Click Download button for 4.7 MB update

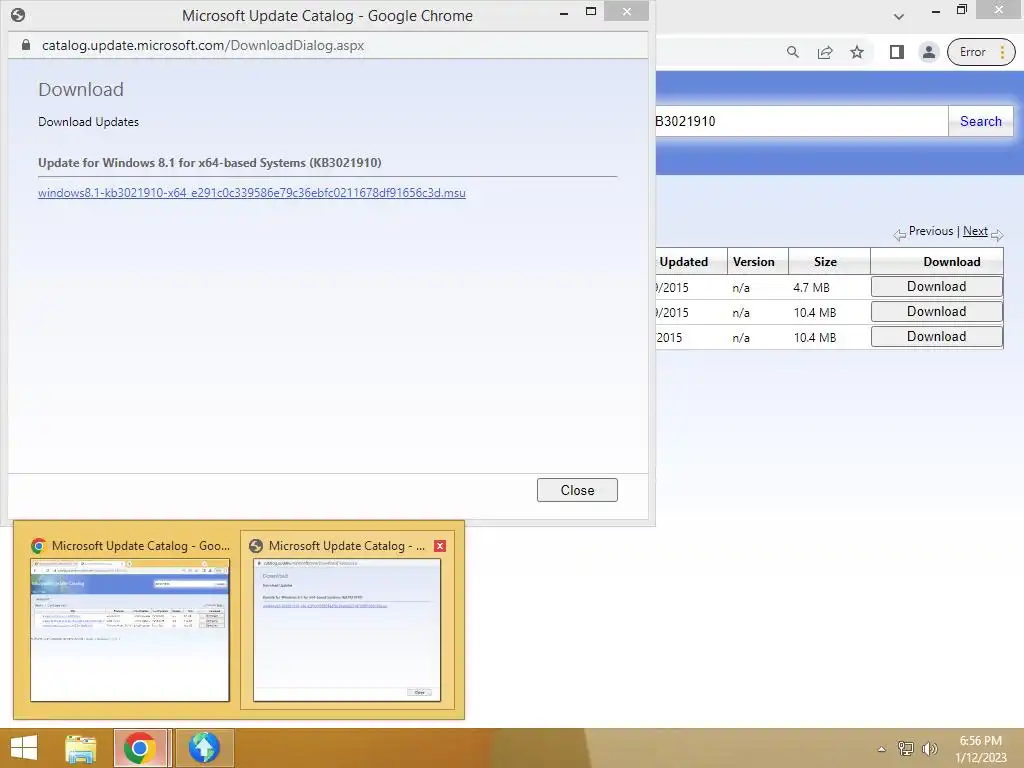[936, 286]
